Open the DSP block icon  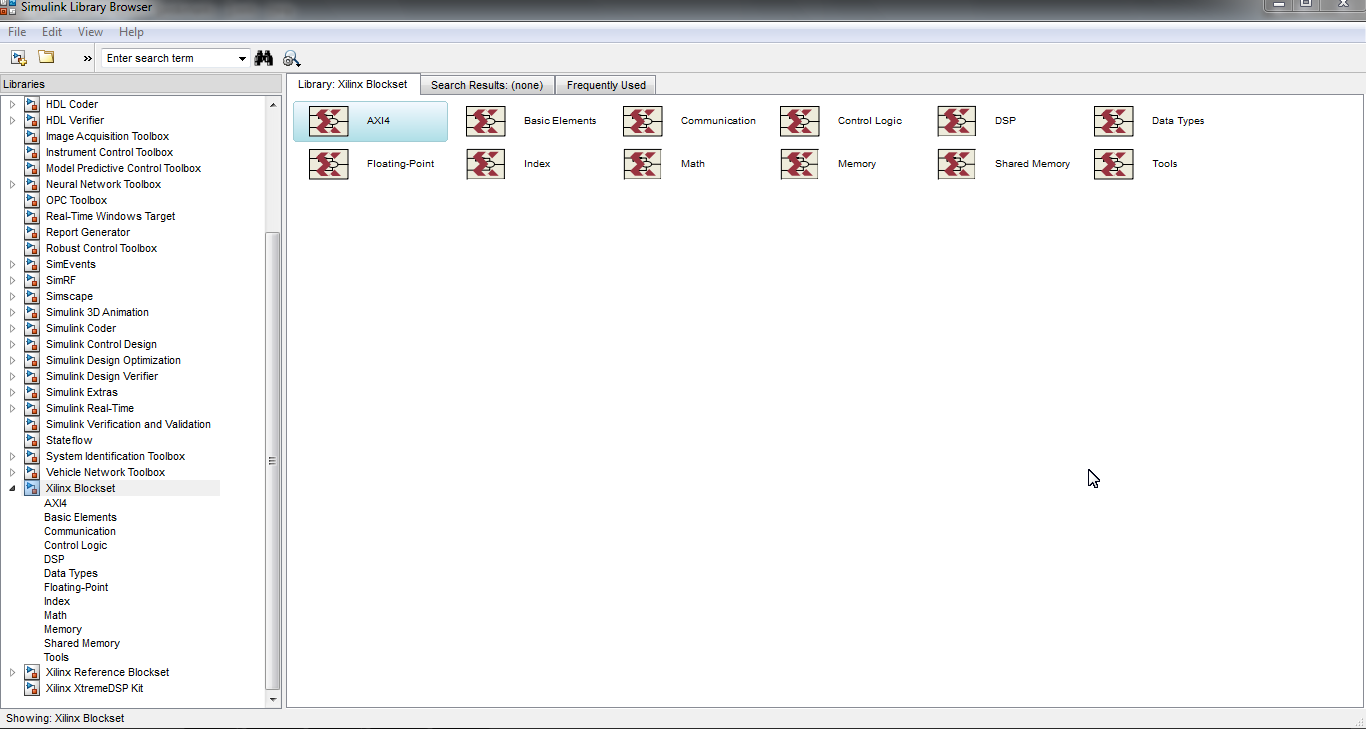tap(956, 121)
